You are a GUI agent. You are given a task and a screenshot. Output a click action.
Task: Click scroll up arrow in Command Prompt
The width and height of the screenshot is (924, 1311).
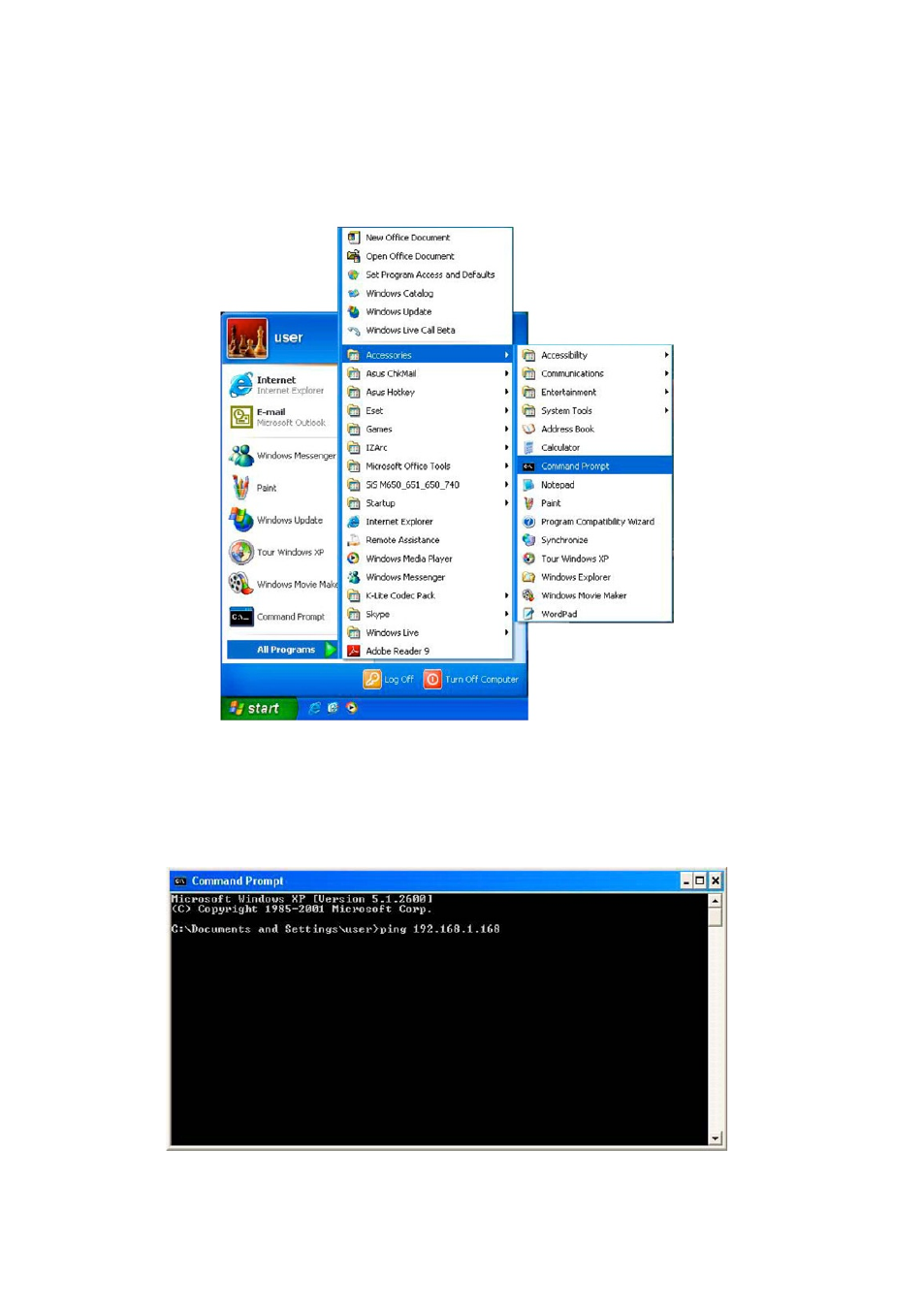tap(716, 901)
